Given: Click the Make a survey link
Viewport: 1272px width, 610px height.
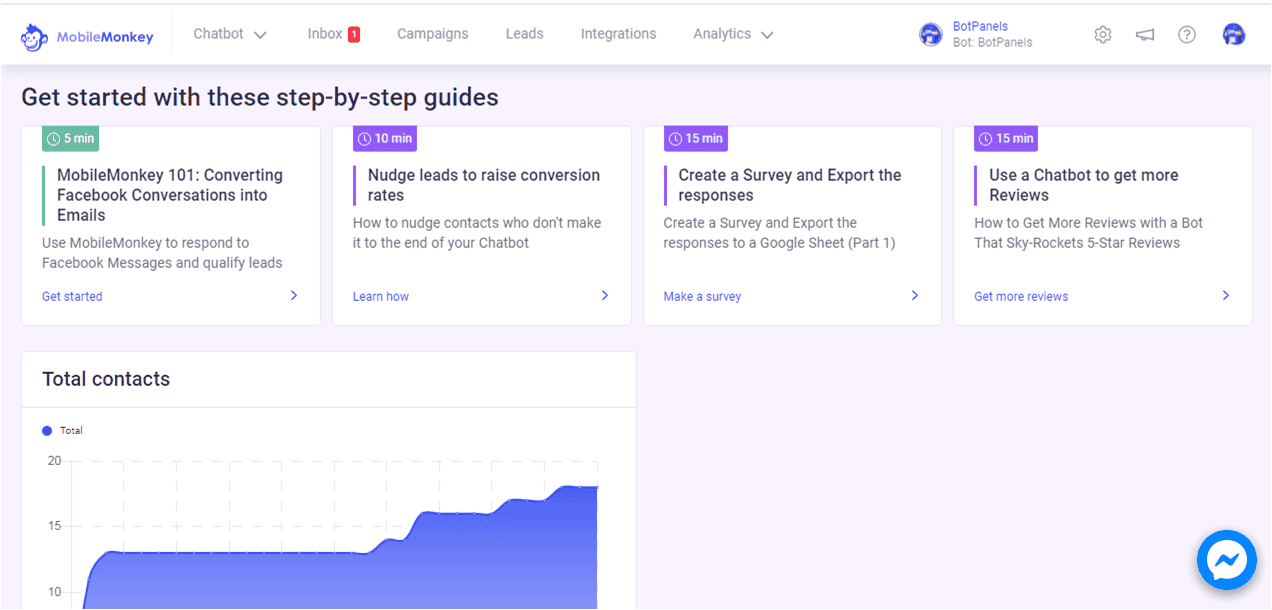Looking at the screenshot, I should point(703,296).
